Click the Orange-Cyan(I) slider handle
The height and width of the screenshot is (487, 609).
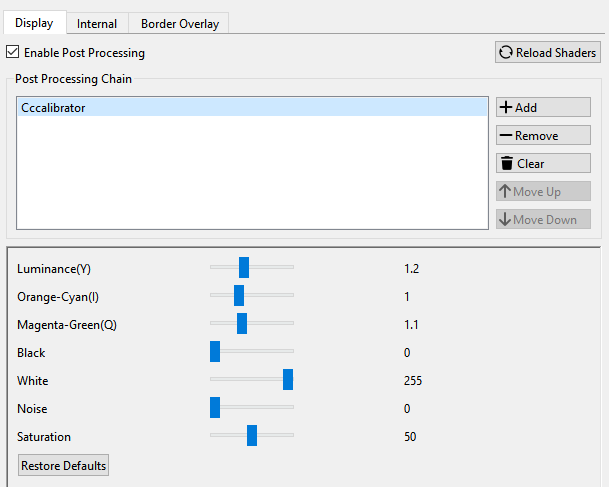(239, 295)
